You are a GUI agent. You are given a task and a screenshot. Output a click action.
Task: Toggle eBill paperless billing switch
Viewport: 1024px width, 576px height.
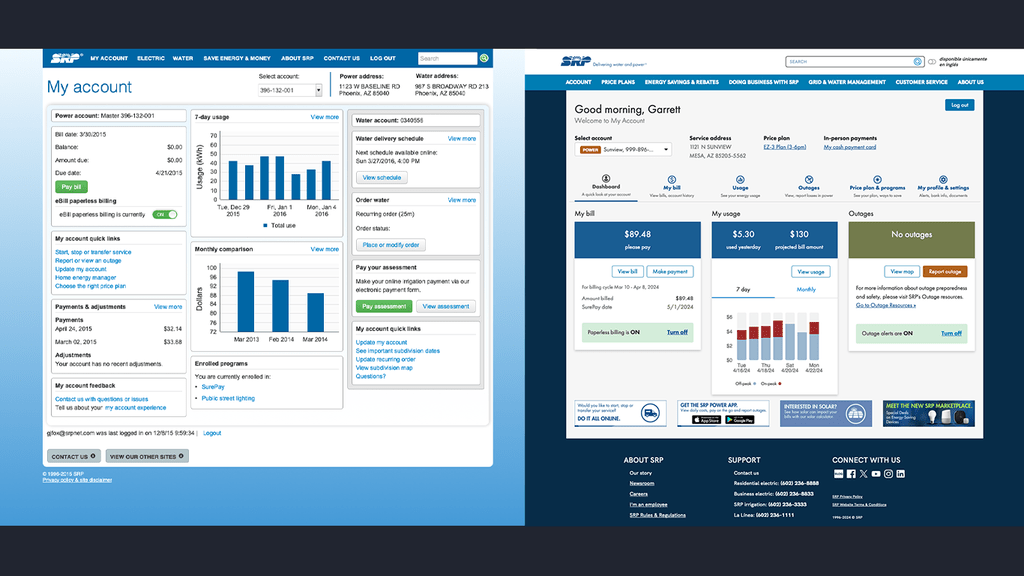point(165,214)
